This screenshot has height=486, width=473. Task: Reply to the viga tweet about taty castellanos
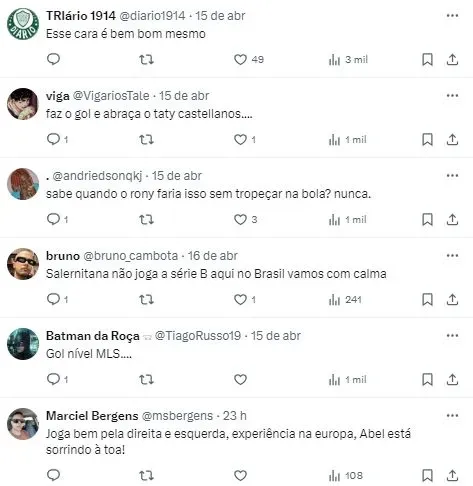pyautogui.click(x=53, y=139)
